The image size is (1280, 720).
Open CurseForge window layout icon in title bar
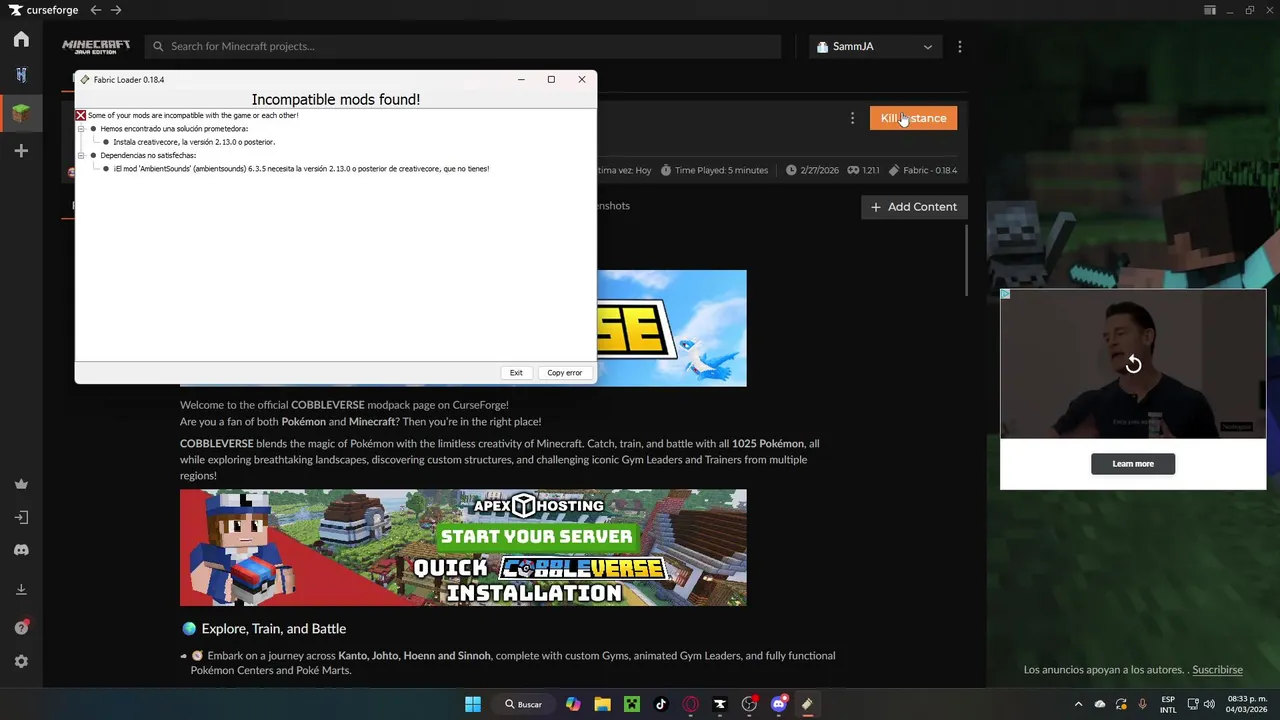(x=1210, y=10)
